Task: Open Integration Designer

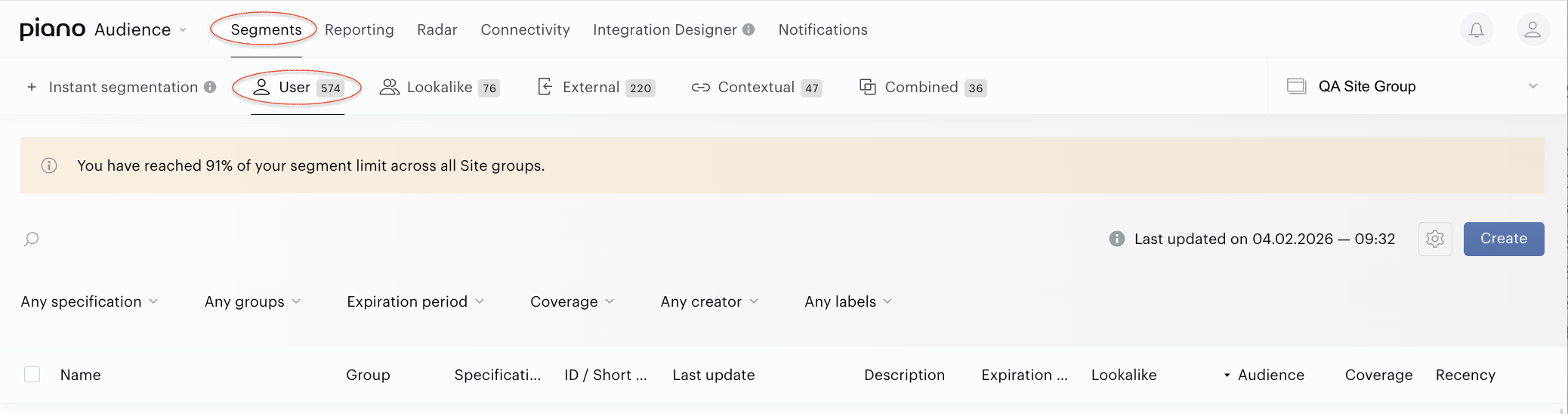Action: 665,29
